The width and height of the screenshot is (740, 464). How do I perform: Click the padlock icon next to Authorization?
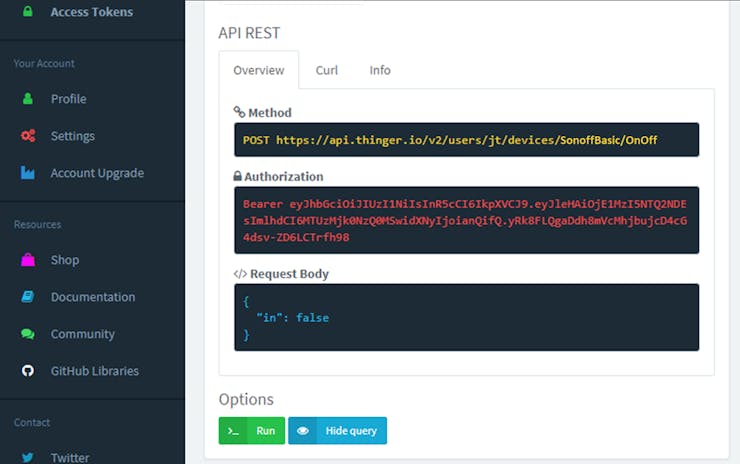pyautogui.click(x=237, y=176)
